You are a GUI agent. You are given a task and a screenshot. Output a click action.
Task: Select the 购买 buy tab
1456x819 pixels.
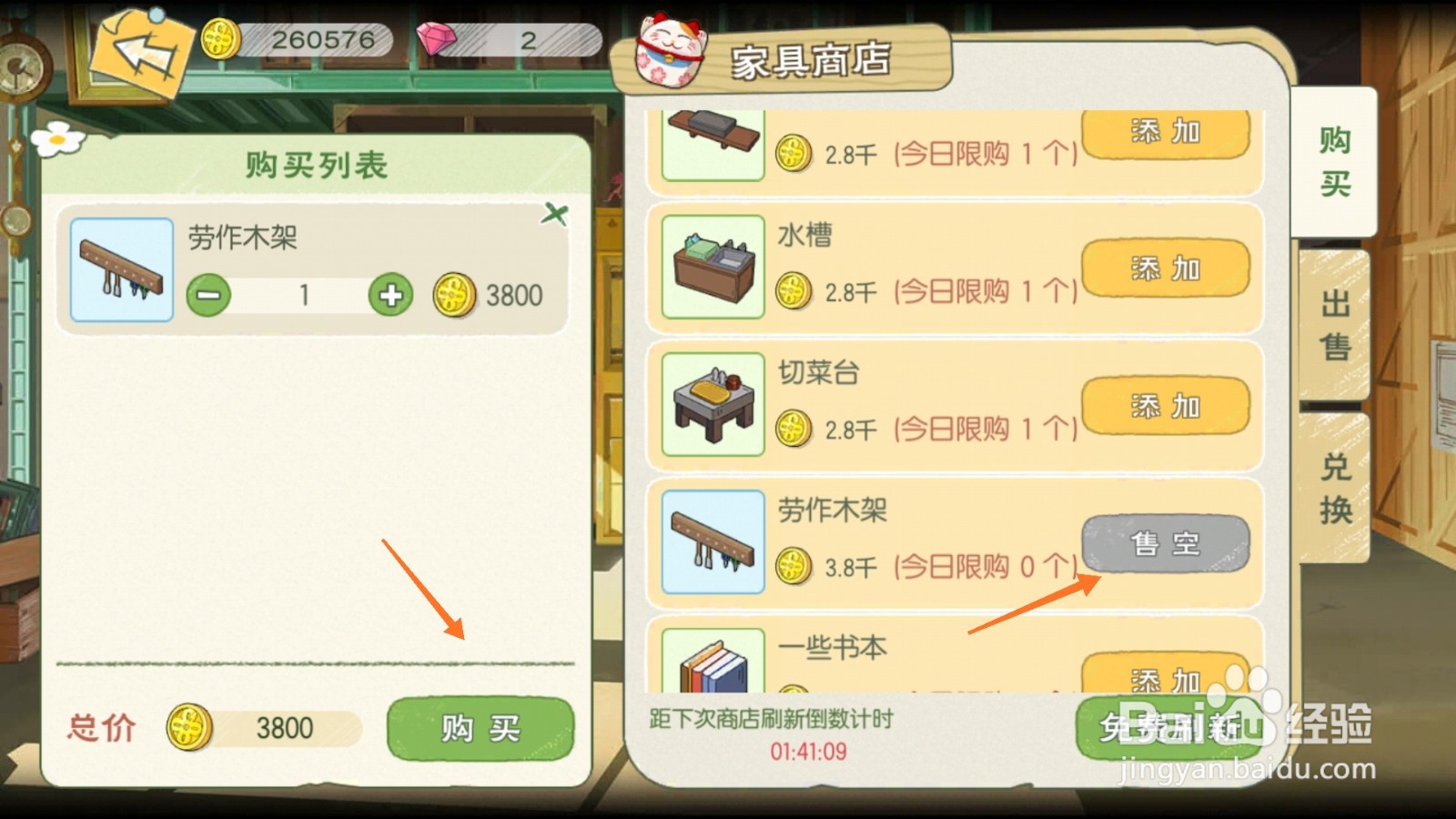[x=1335, y=162]
